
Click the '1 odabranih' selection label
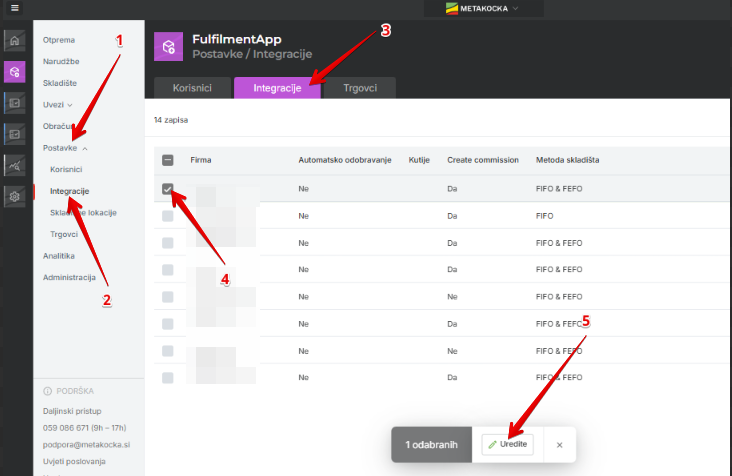[x=431, y=445]
